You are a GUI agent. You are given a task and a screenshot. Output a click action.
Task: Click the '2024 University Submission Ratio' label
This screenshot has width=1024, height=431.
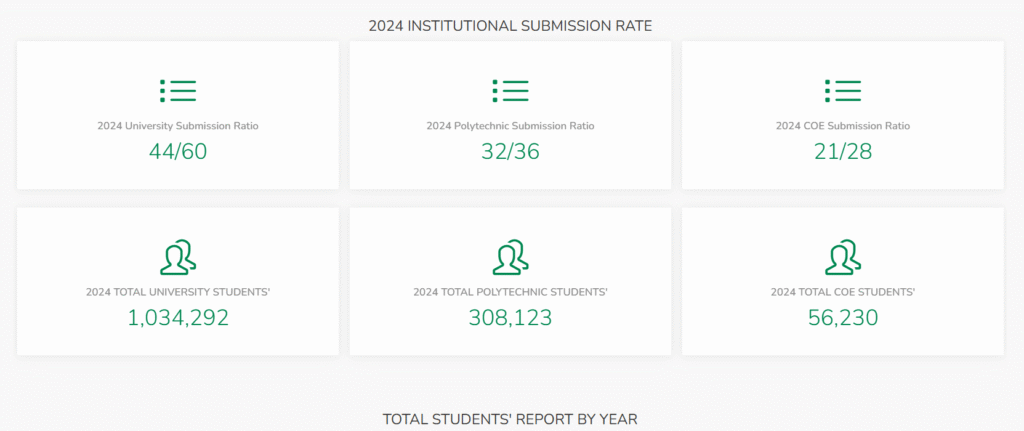point(178,126)
